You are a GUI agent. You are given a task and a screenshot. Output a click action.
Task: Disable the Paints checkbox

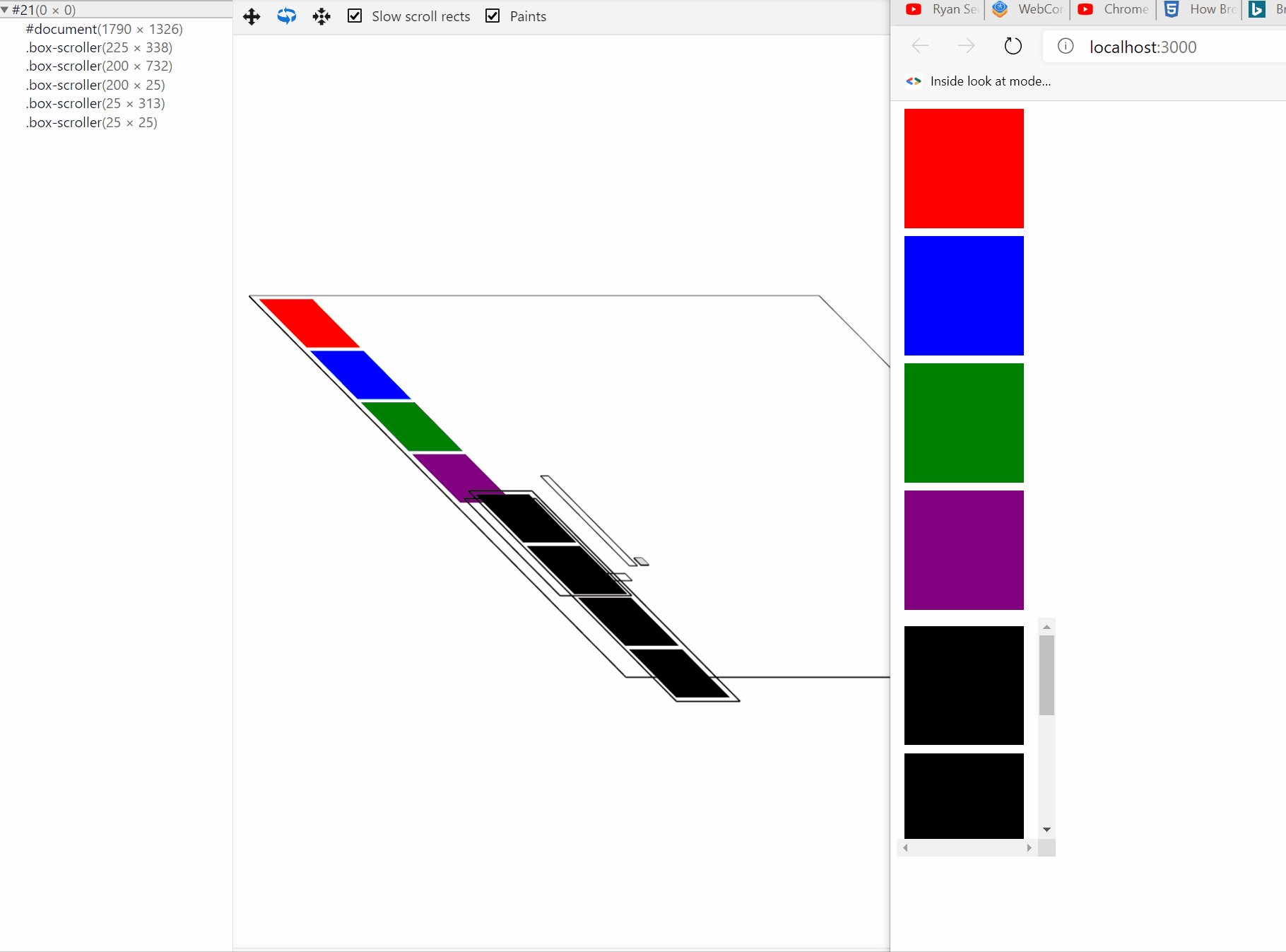pos(492,16)
